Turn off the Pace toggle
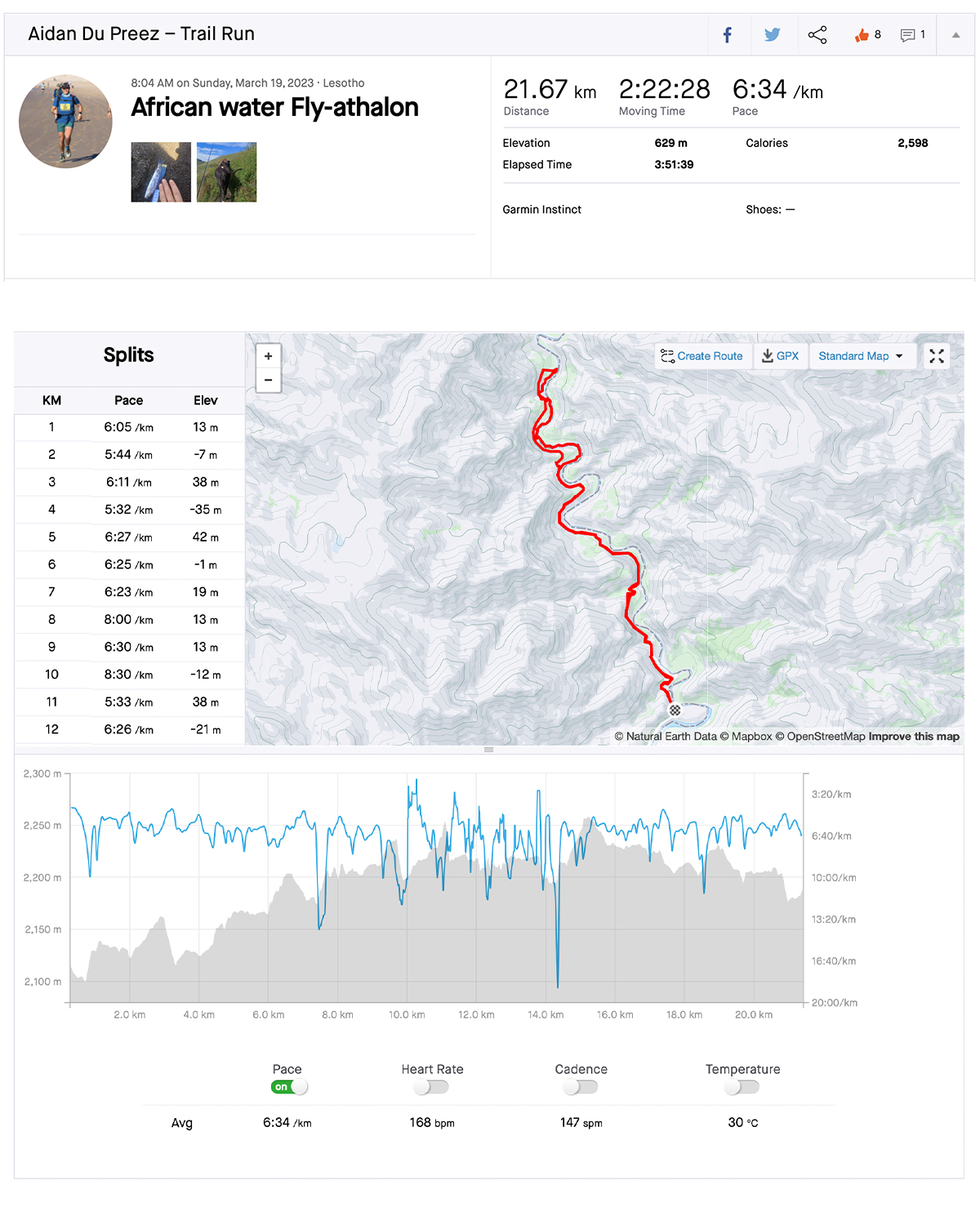This screenshot has height=1225, width=980. [x=290, y=1087]
